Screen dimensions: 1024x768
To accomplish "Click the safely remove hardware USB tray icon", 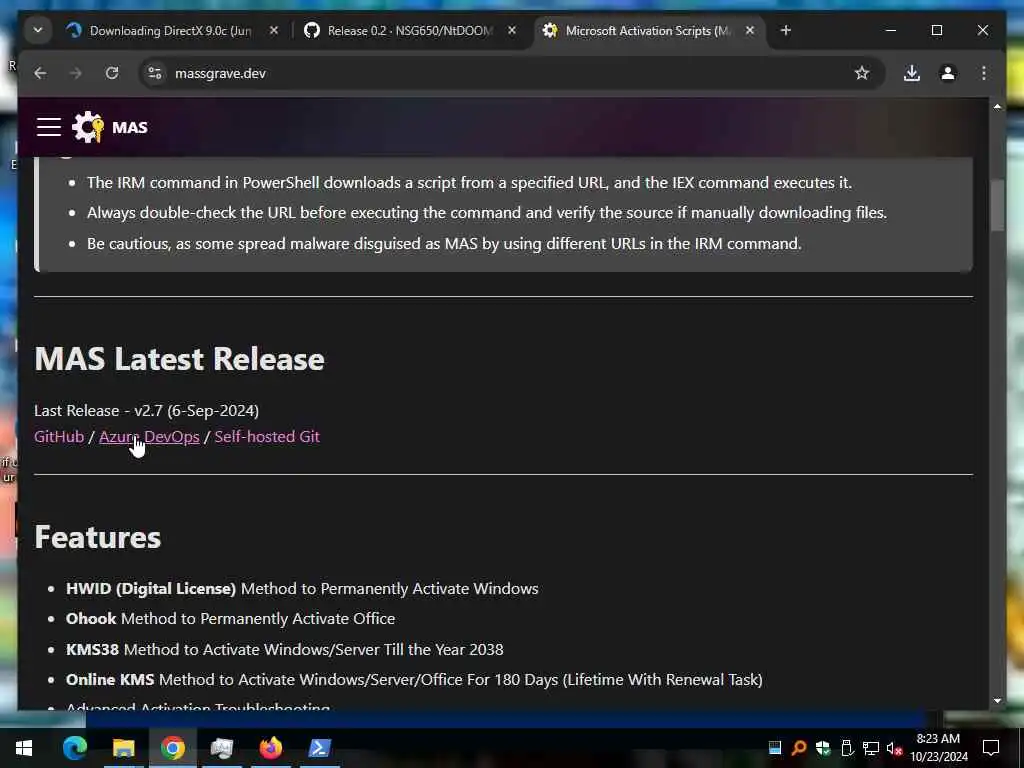I will coord(847,748).
